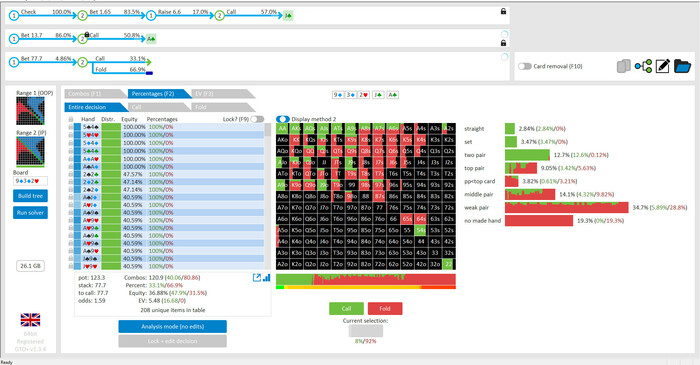Image resolution: width=700 pixels, height=365 pixels.
Task: Select the grey Call filter tab
Action: click(x=159, y=107)
